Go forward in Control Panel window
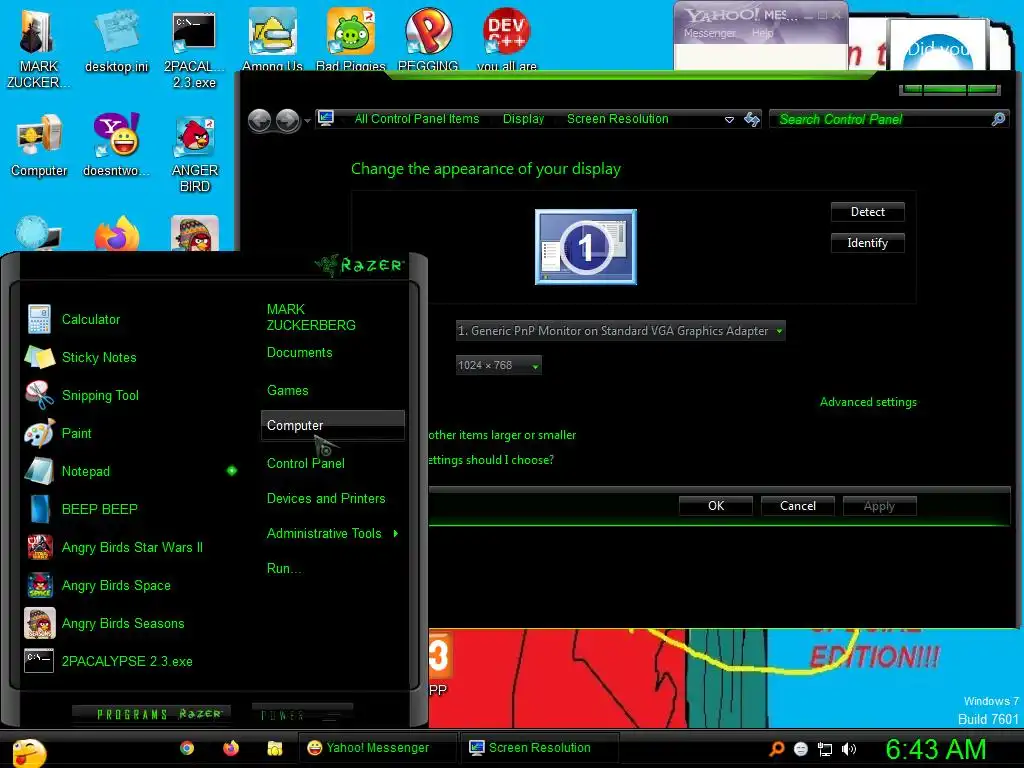Image resolution: width=1024 pixels, height=768 pixels. (x=287, y=120)
